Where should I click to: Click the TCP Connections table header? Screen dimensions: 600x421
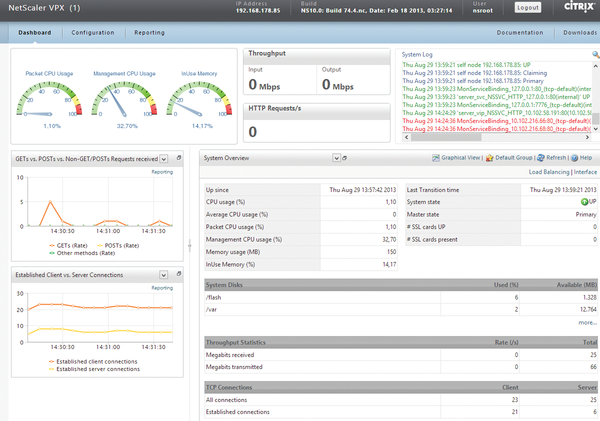pos(401,387)
